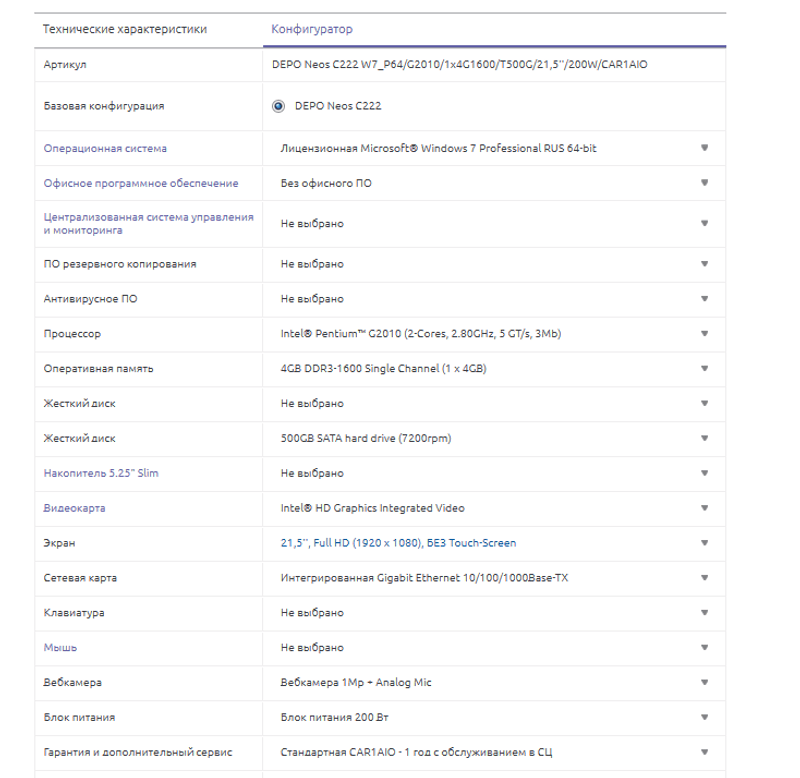Click the Антивирусное ПО dropdown arrow
Viewport: 800px width, 778px height.
704,299
